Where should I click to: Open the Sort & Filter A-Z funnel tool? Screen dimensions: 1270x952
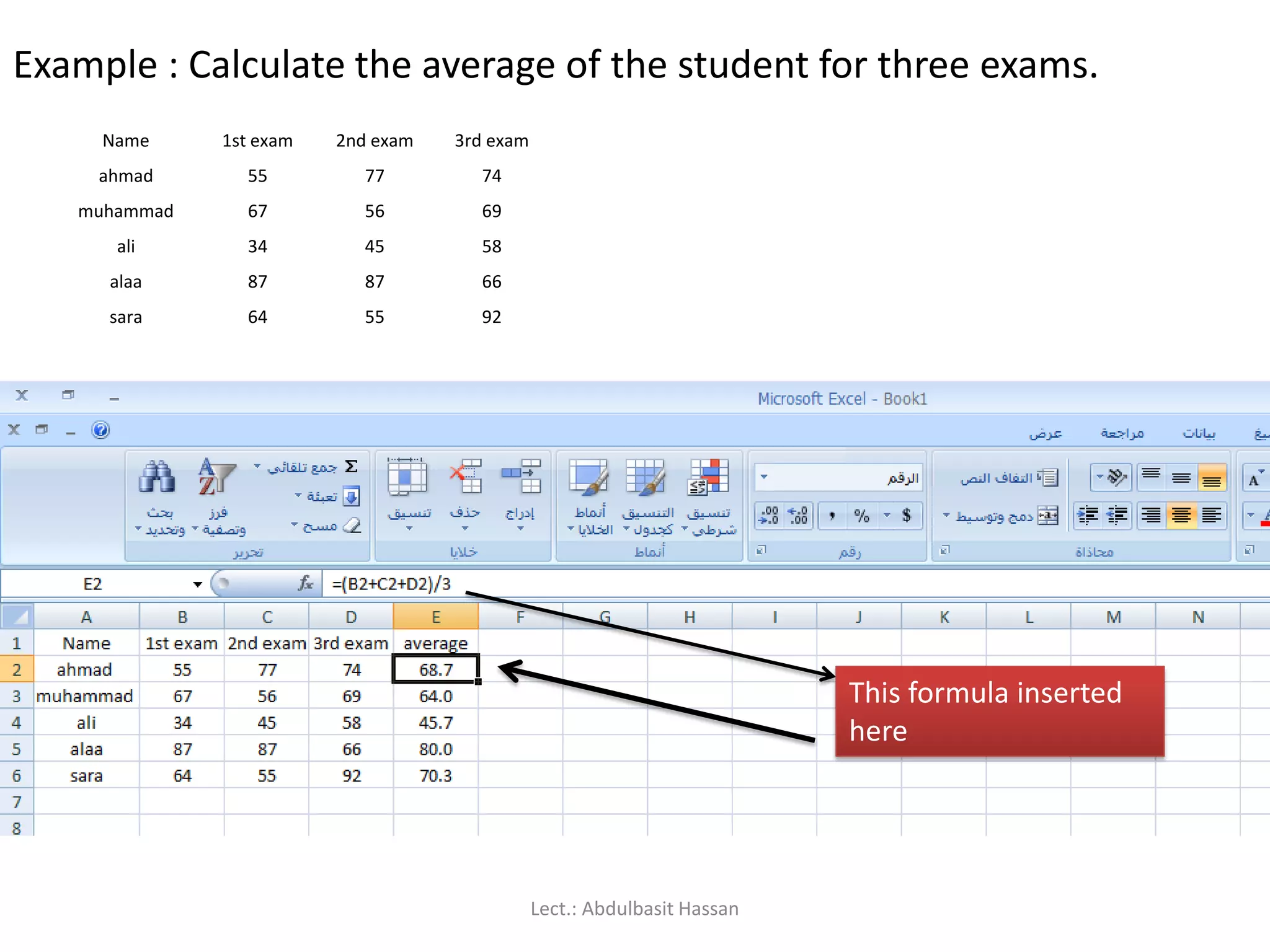pos(216,477)
